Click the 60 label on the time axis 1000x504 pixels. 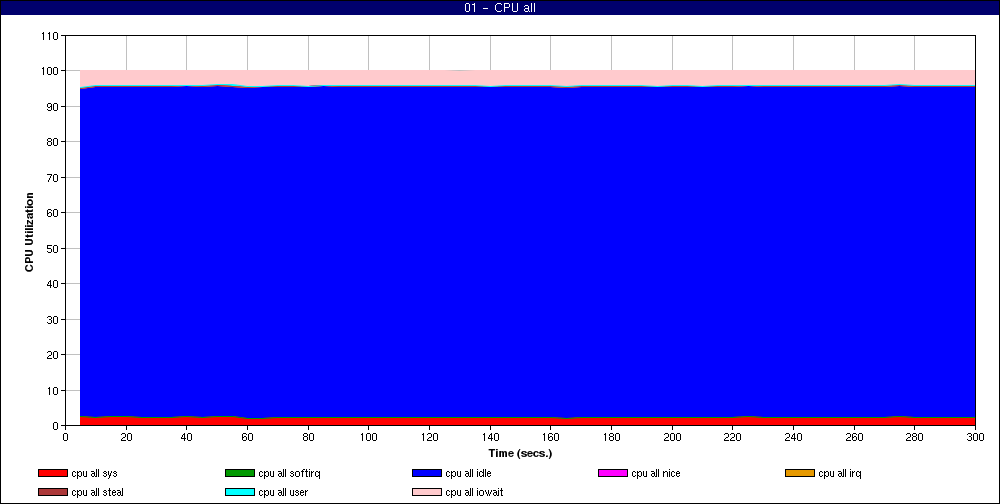247,437
